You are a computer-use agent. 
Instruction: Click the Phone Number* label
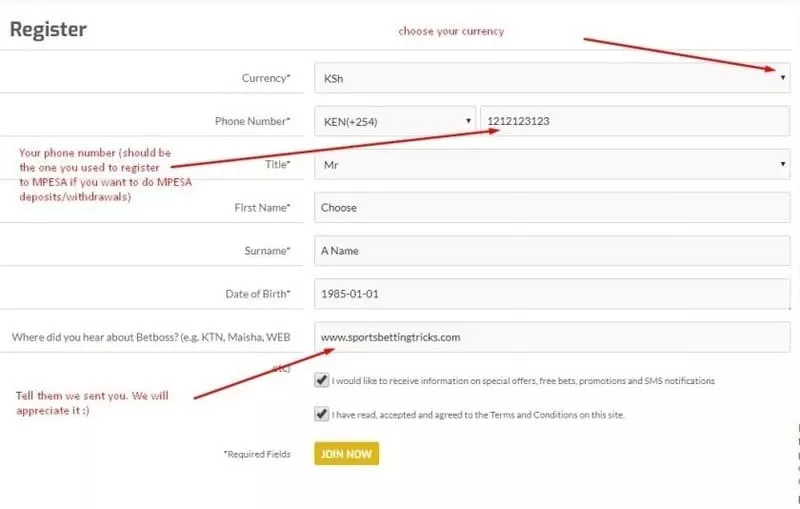tap(253, 121)
